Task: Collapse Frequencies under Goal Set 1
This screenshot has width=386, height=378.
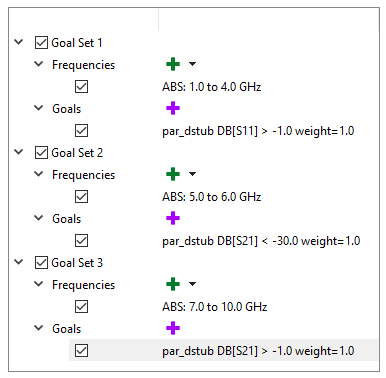Action: point(39,64)
